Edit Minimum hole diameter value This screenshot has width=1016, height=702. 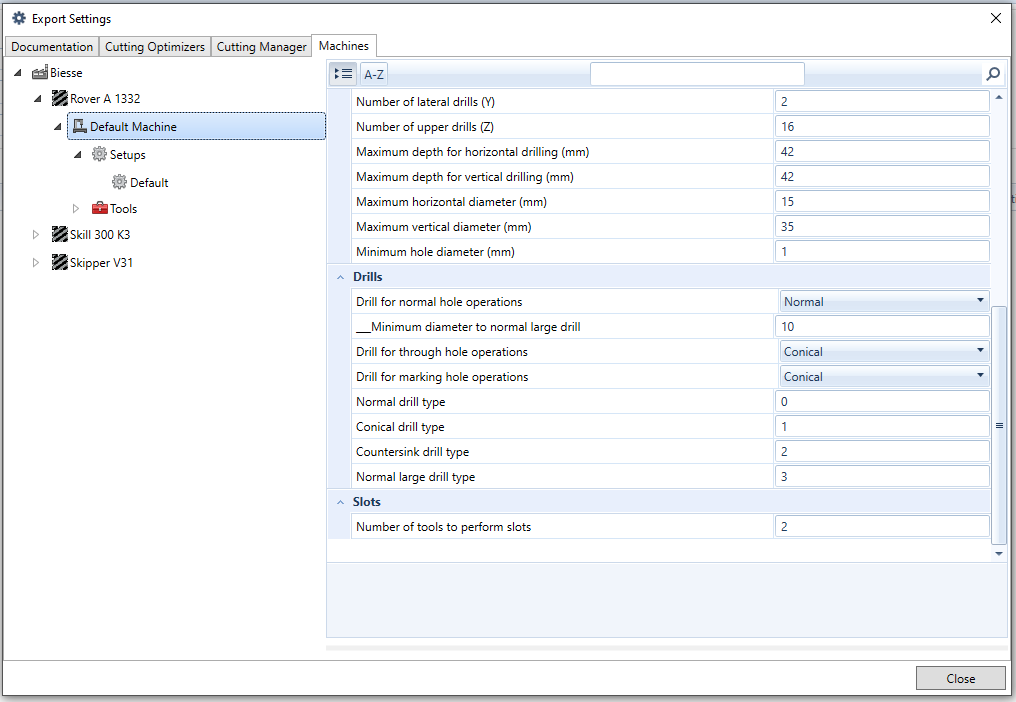pos(882,252)
